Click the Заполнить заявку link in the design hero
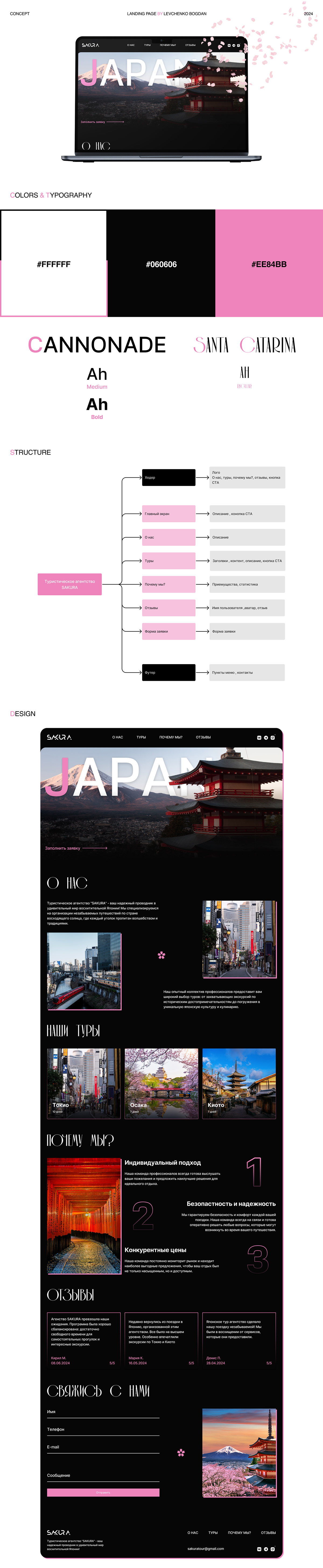 pyautogui.click(x=63, y=848)
